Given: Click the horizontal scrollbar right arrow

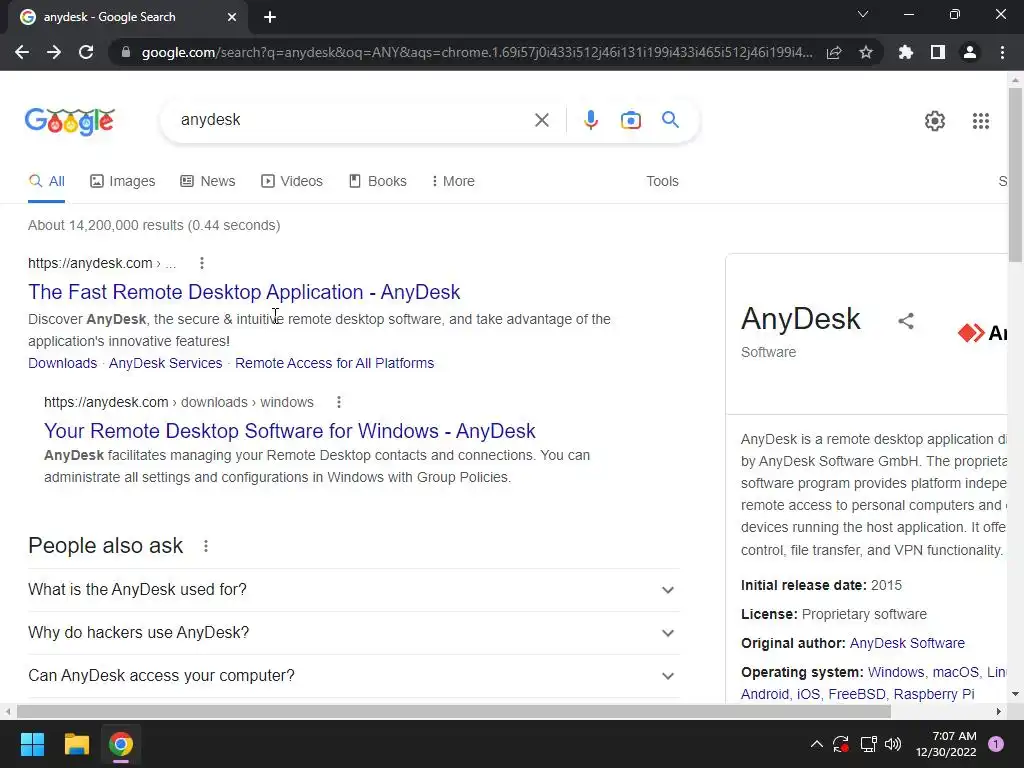Looking at the screenshot, I should pyautogui.click(x=999, y=711).
